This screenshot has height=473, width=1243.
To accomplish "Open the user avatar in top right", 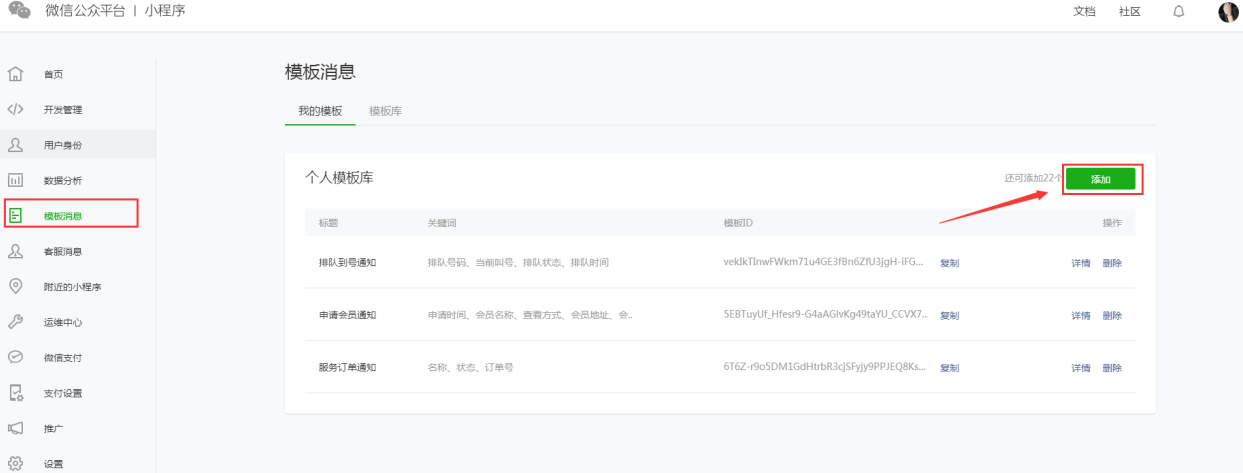I will [1228, 12].
